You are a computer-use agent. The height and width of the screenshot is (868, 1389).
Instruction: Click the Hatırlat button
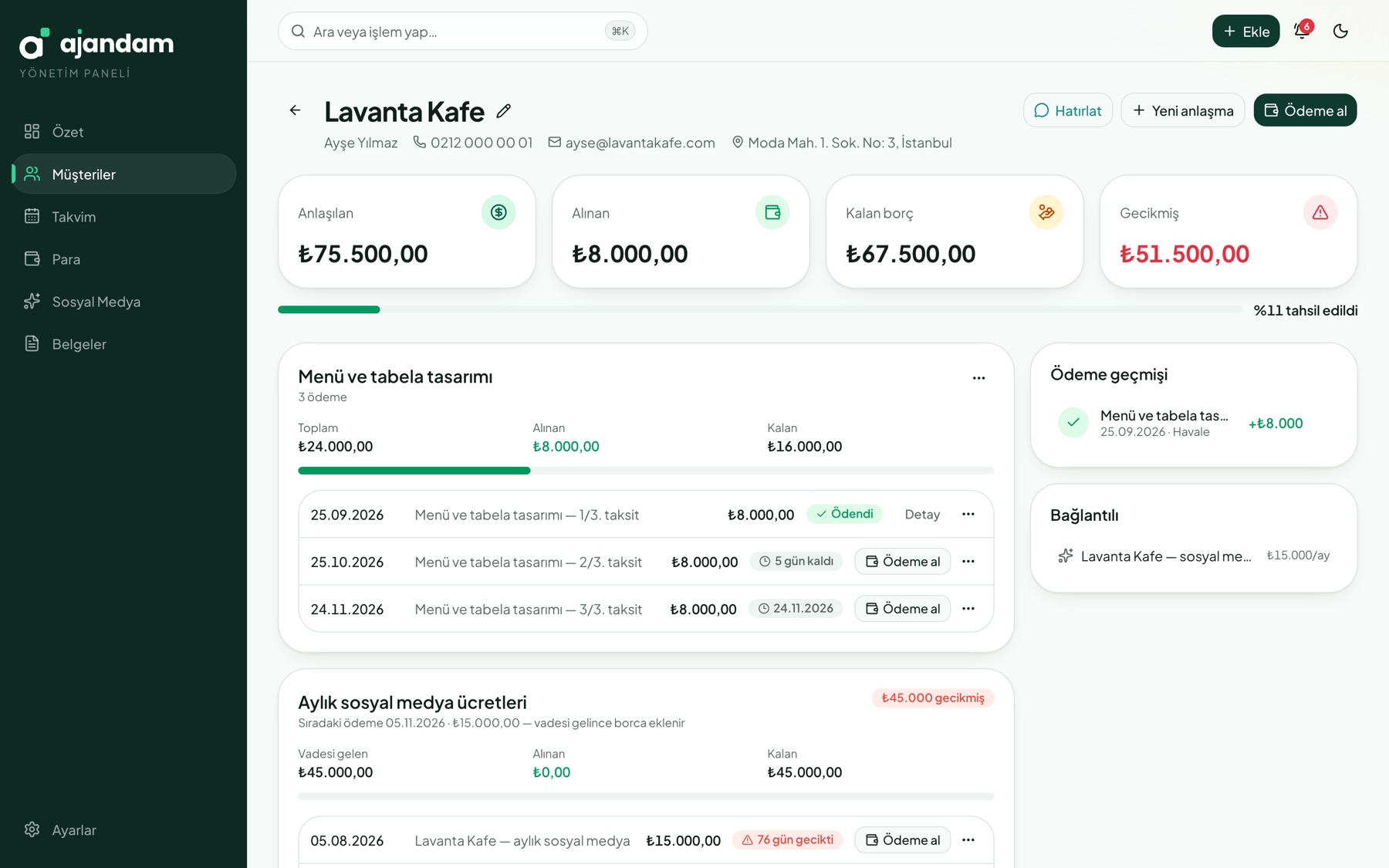click(x=1068, y=110)
